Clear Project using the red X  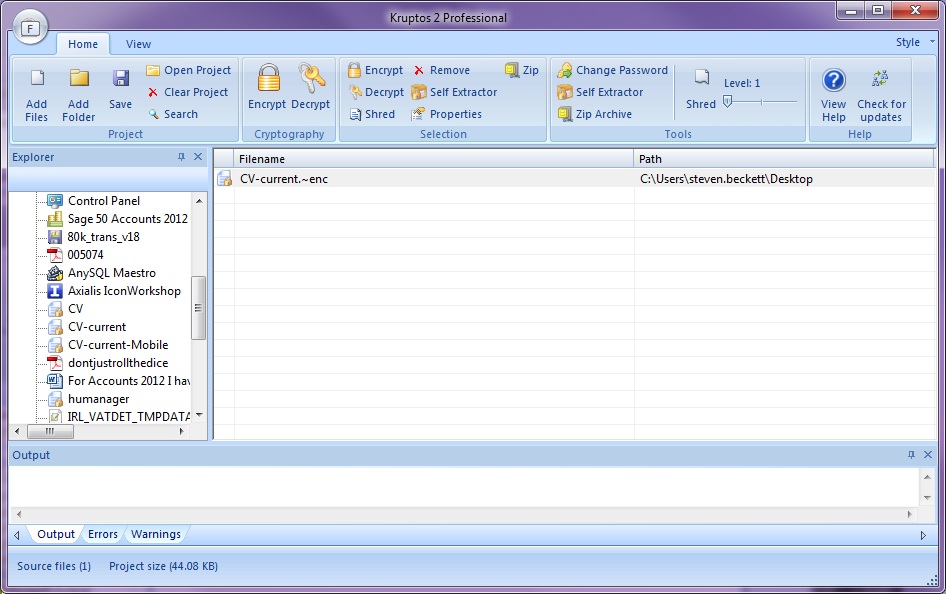pos(188,92)
